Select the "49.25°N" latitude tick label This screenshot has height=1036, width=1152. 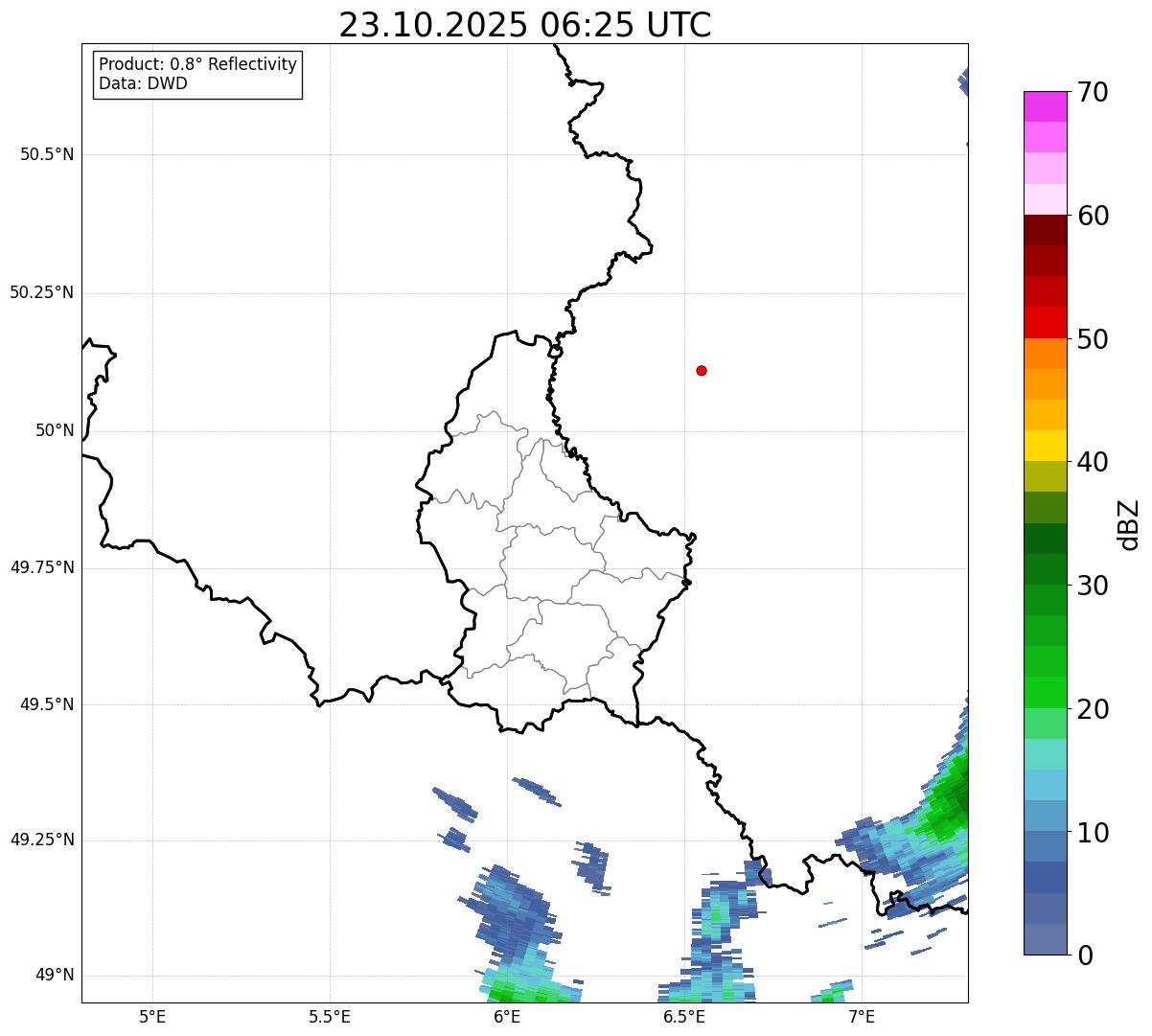click(41, 840)
